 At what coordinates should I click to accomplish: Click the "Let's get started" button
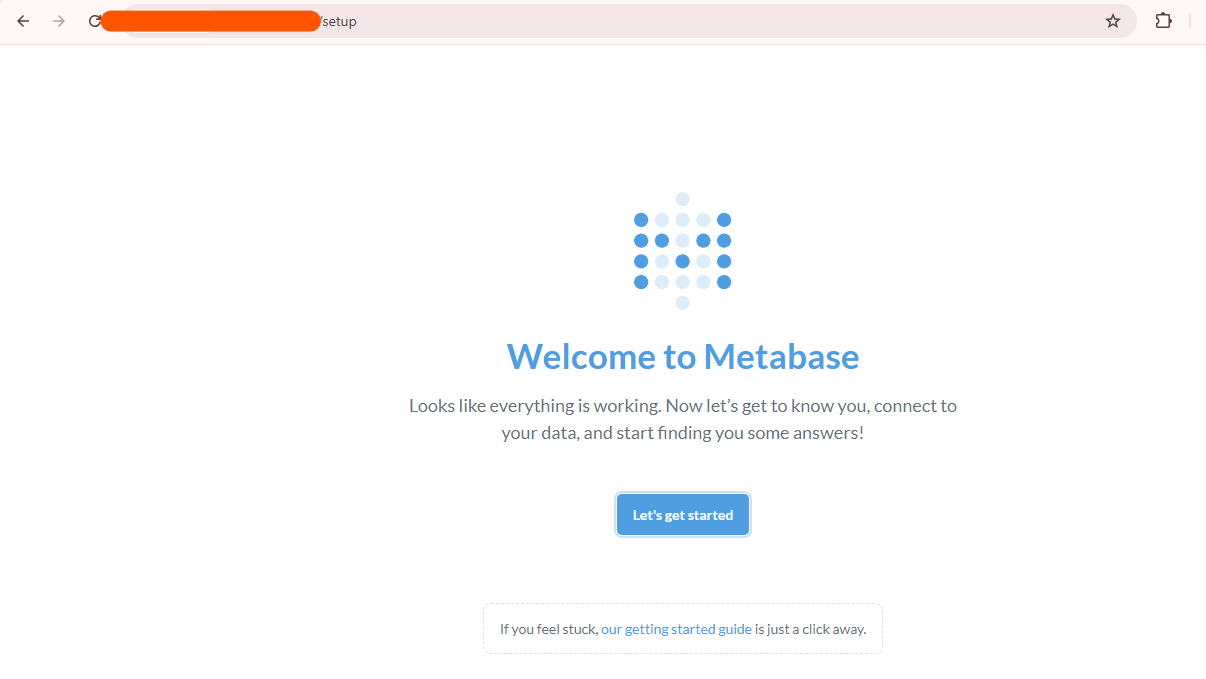(x=683, y=515)
